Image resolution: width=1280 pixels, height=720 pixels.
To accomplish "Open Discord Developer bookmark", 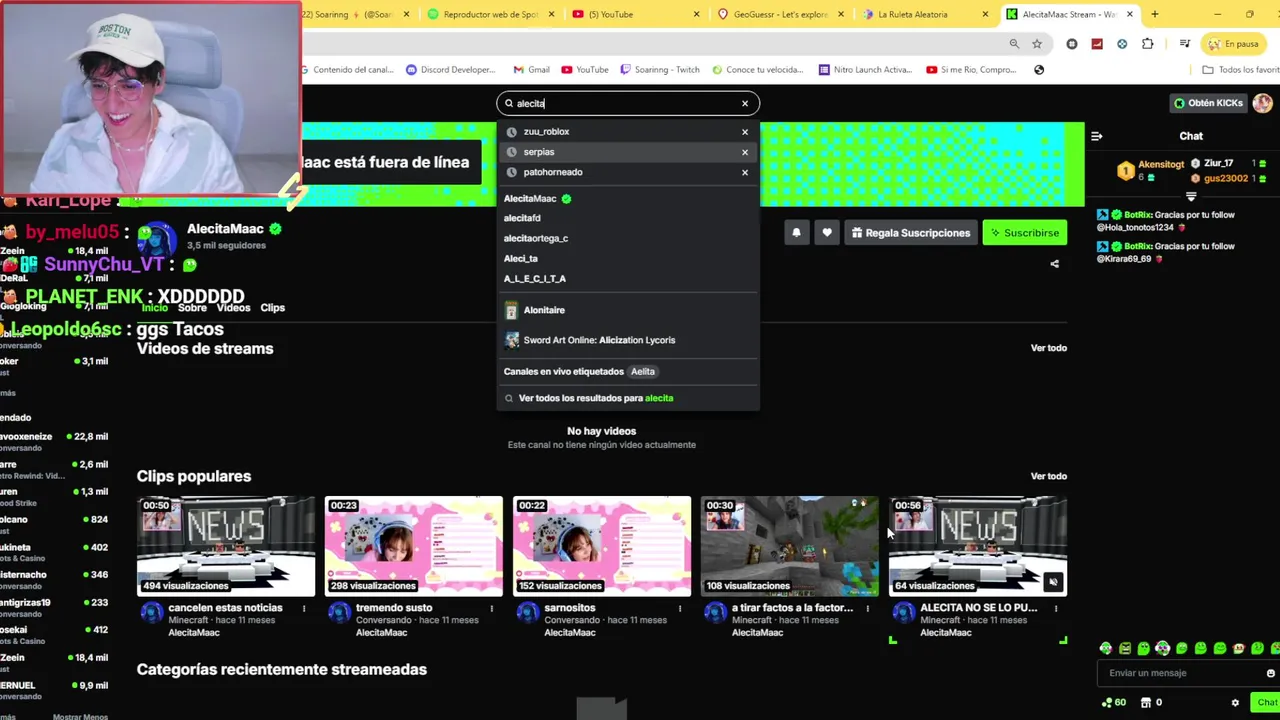I will pos(450,70).
